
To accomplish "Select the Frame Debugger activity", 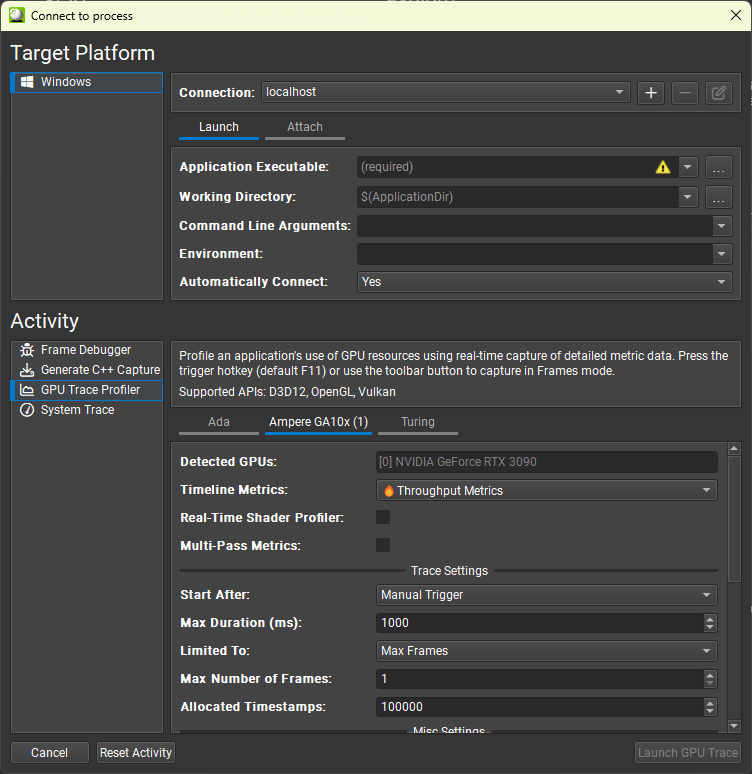I will pos(86,350).
